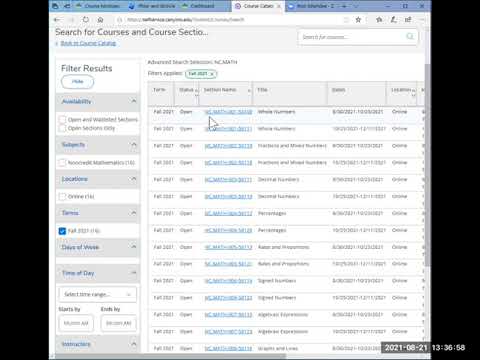
Task: Click the Back to Course Catalog link
Action: pyautogui.click(x=88, y=43)
